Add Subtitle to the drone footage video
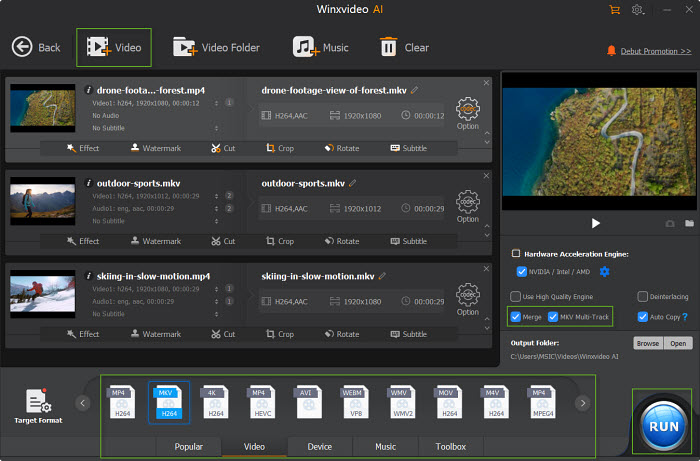700x461 pixels. 409,148
